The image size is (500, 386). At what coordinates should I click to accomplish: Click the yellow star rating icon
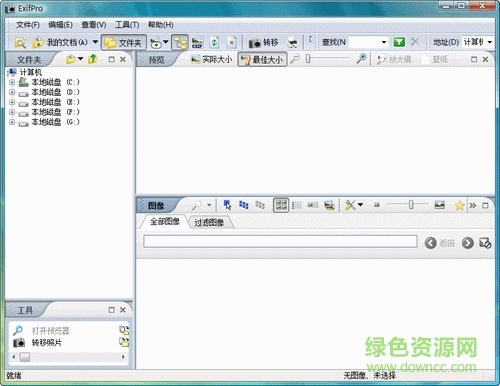point(459,205)
